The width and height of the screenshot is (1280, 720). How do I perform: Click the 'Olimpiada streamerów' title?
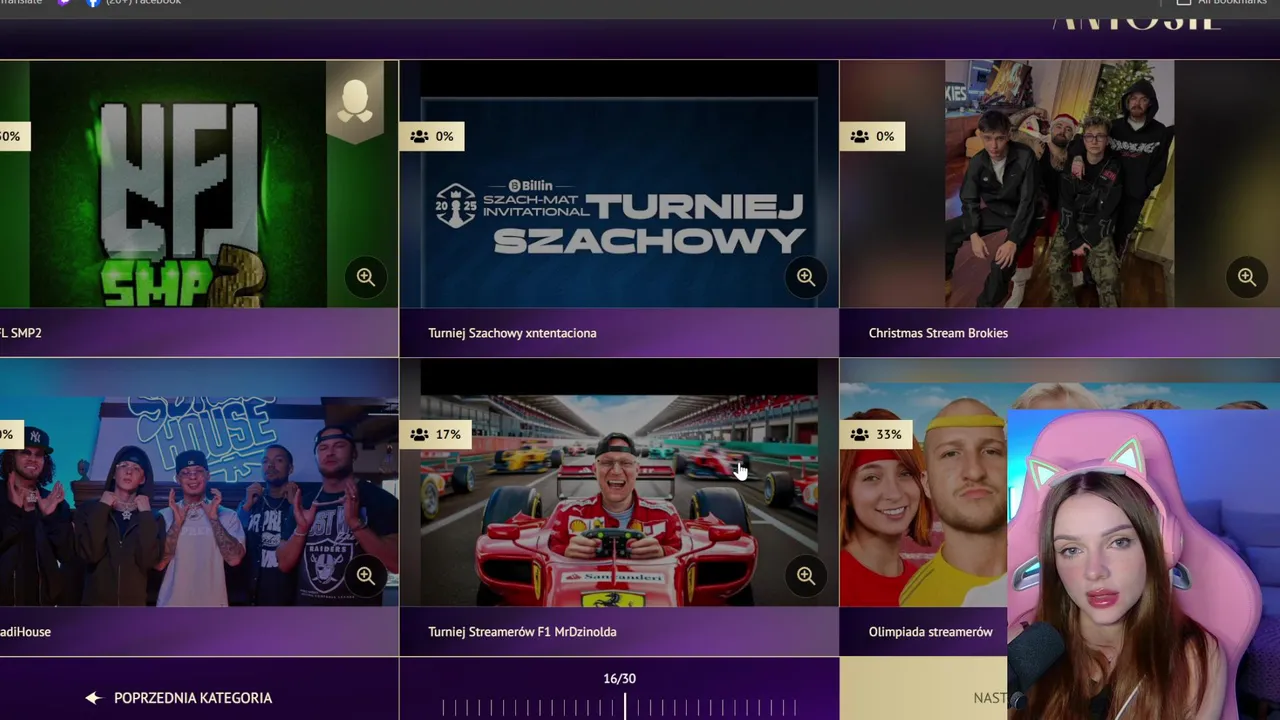(931, 632)
